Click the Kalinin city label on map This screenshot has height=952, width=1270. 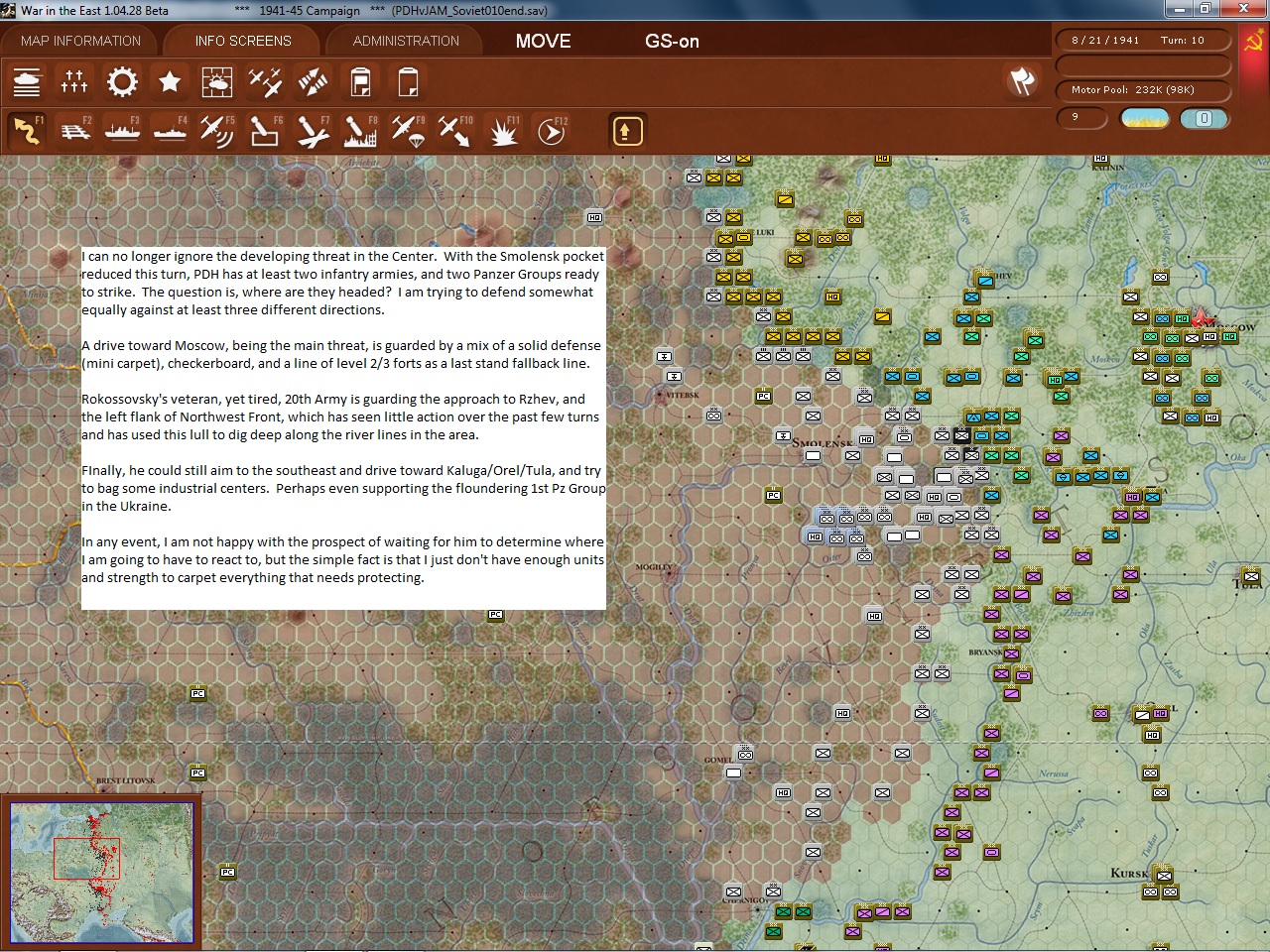pyautogui.click(x=1108, y=168)
